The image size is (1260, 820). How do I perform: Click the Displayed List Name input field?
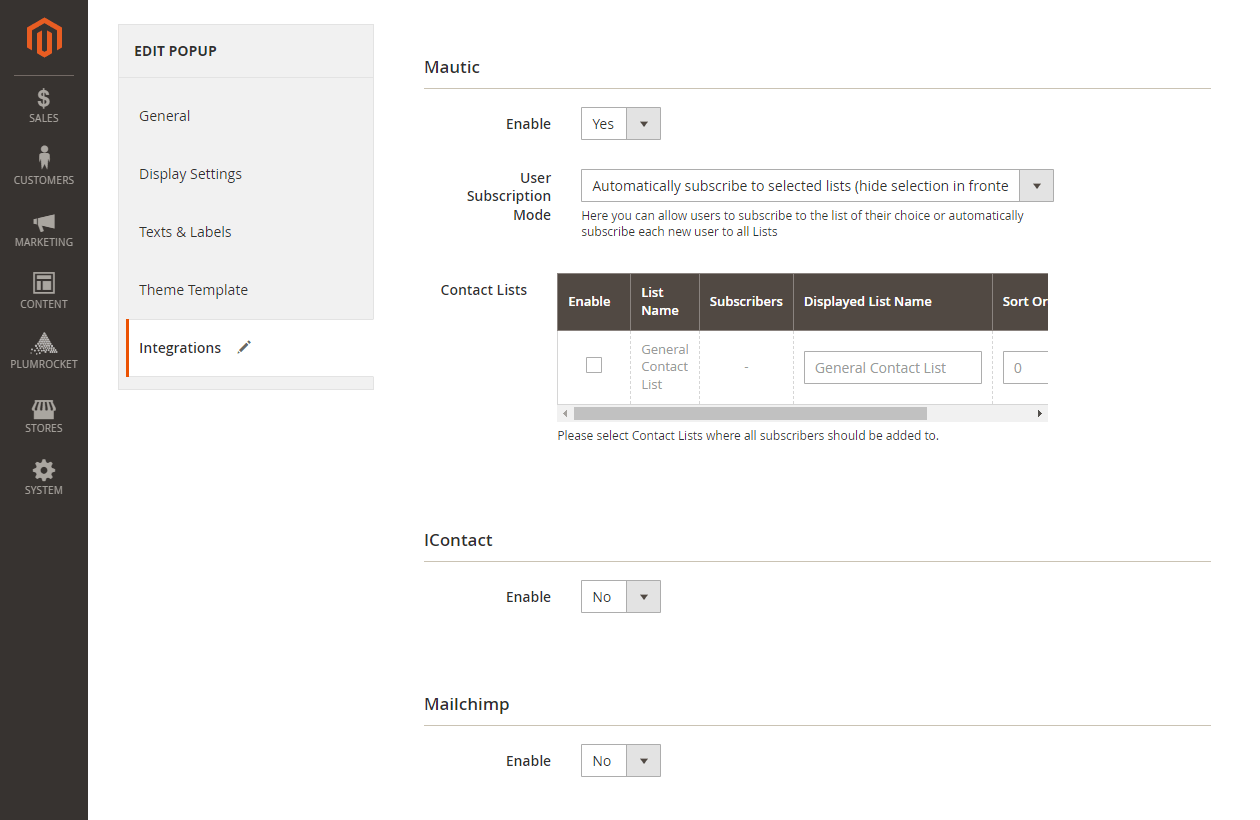tap(892, 368)
